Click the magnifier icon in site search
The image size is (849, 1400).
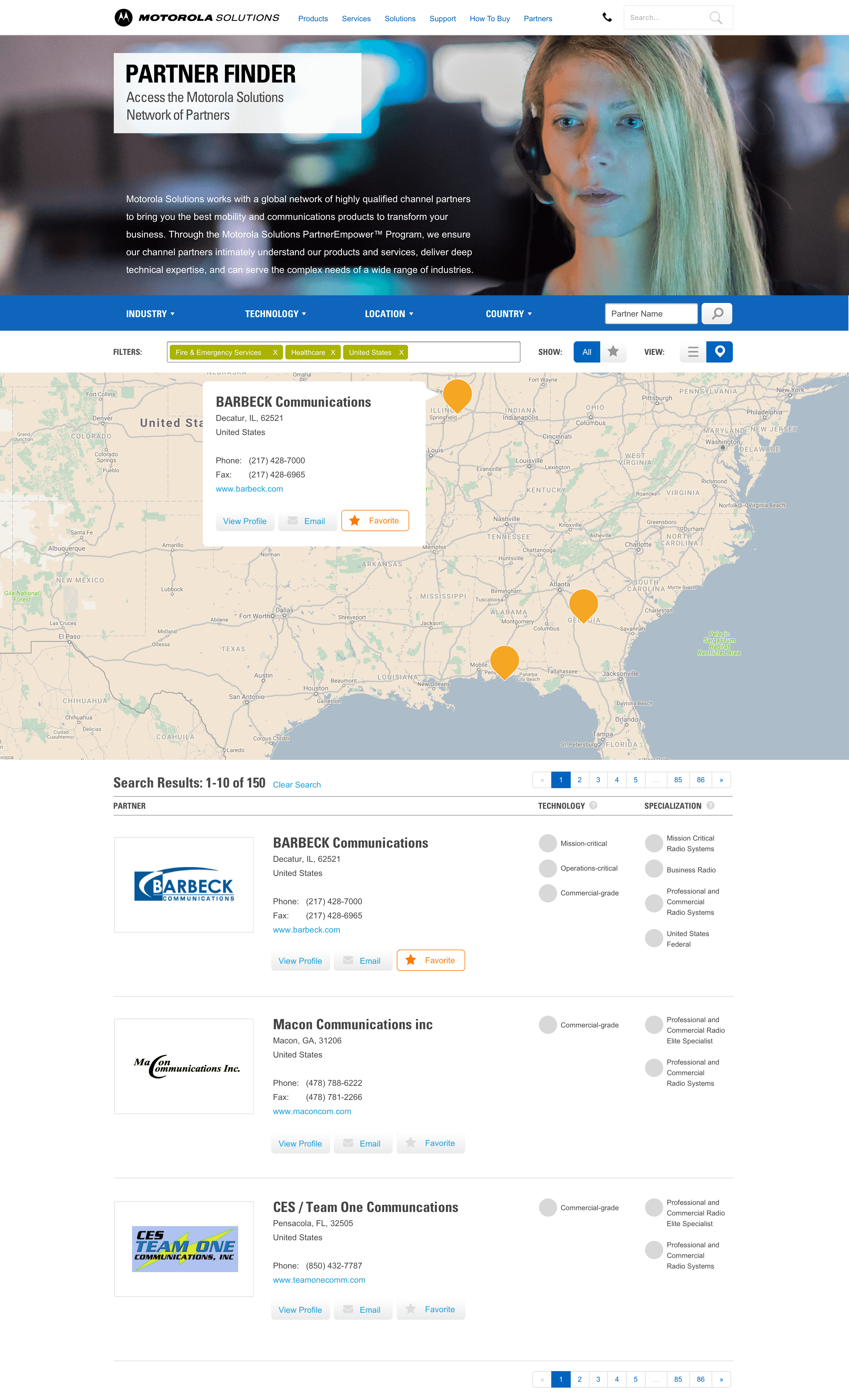point(716,18)
